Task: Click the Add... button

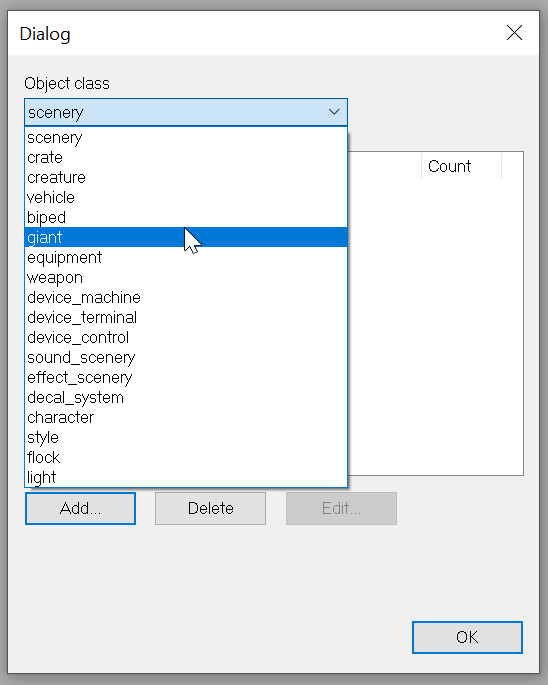Action: 80,509
